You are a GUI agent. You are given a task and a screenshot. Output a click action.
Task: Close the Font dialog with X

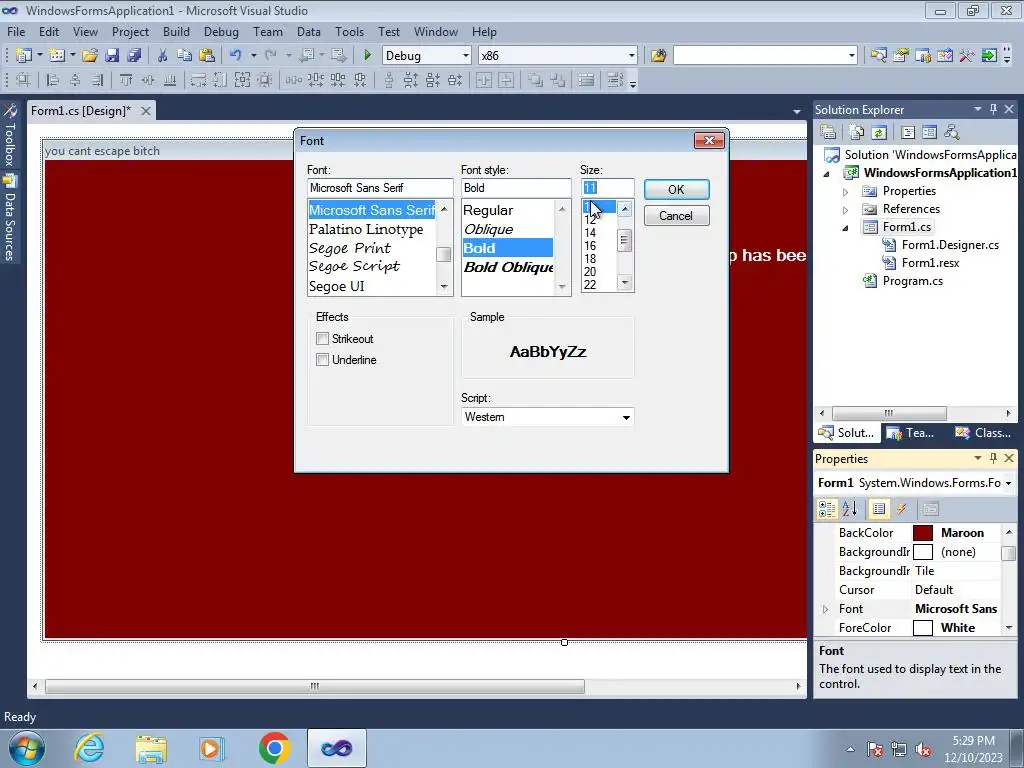click(709, 140)
